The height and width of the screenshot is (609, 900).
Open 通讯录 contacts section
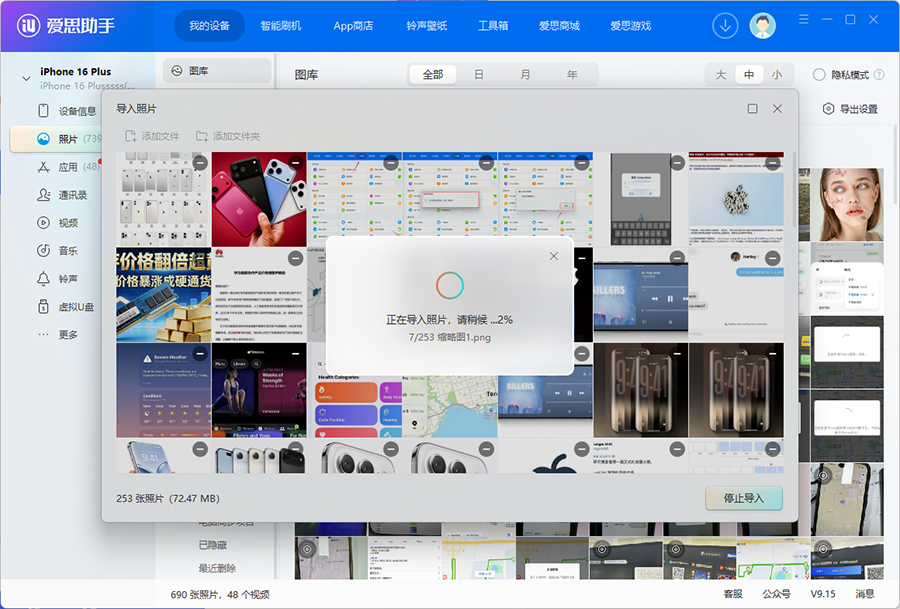point(62,195)
